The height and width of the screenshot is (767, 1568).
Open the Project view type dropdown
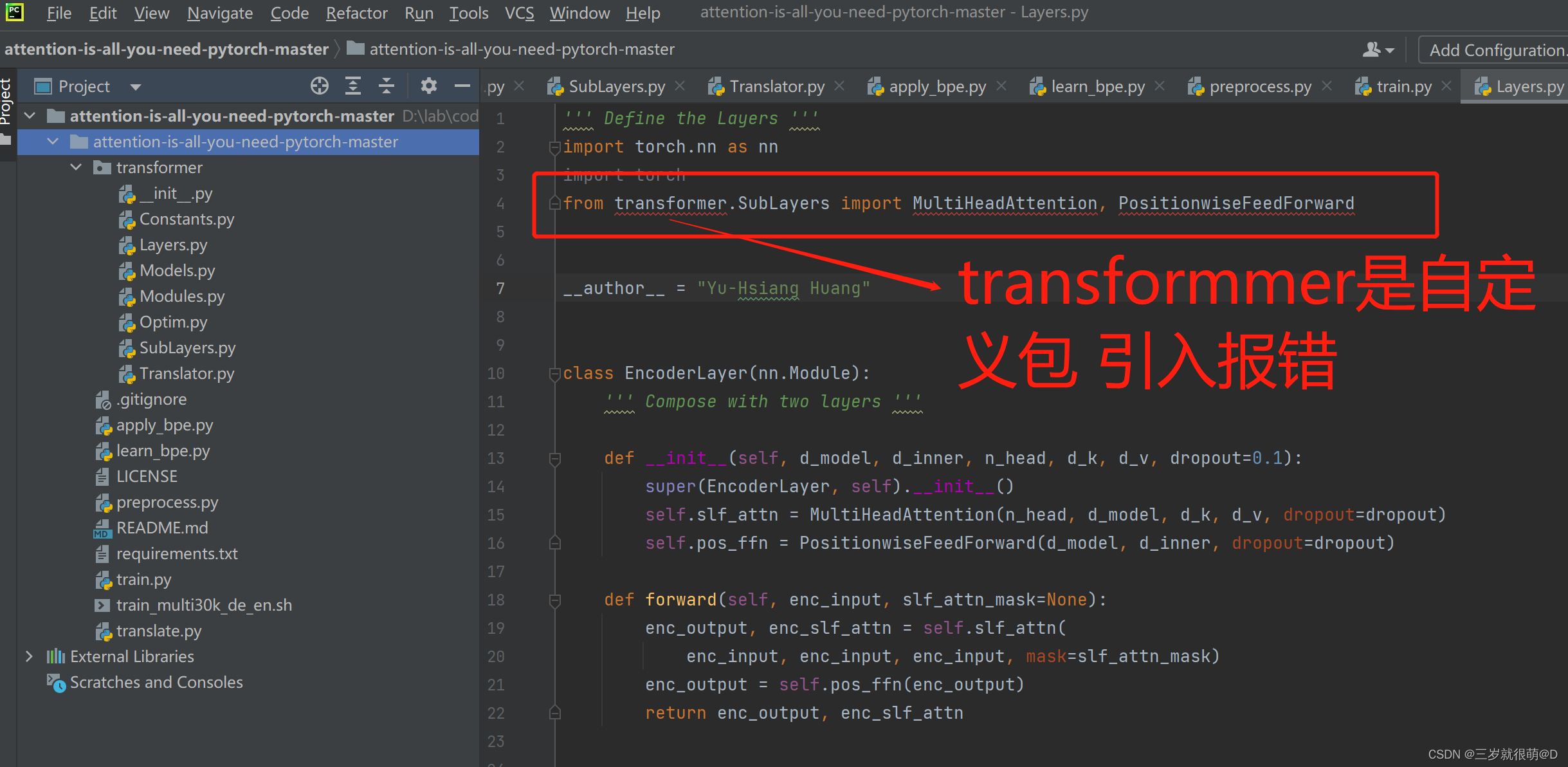(x=135, y=87)
